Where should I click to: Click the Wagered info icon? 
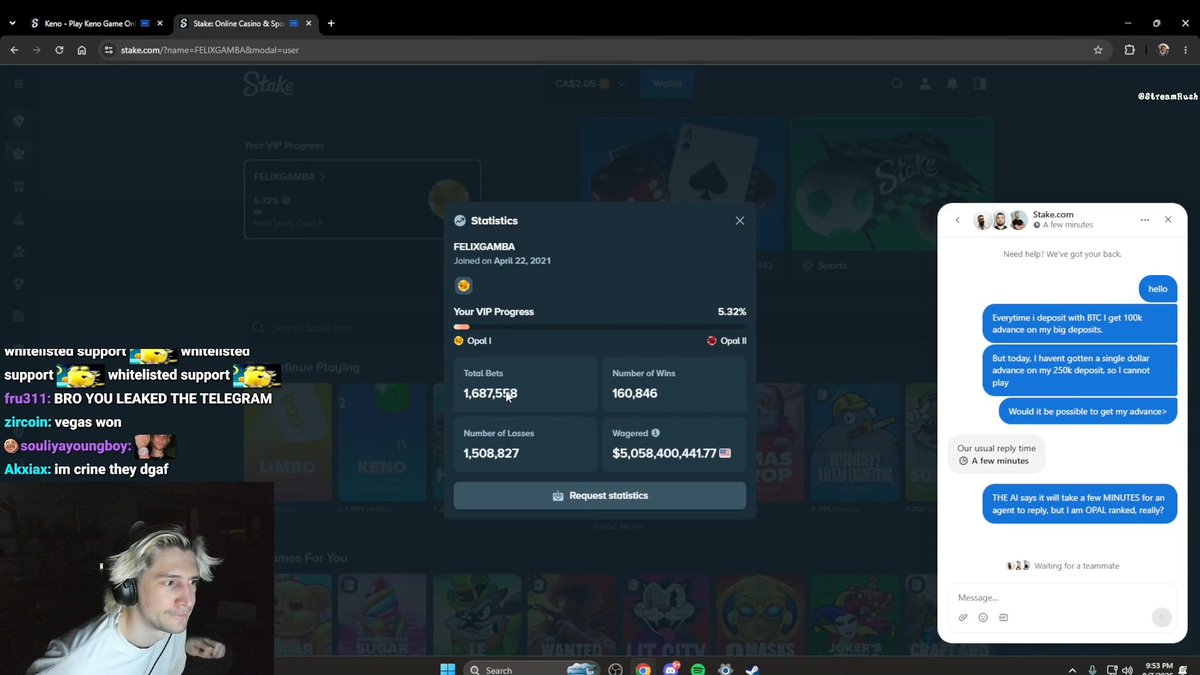pos(656,433)
